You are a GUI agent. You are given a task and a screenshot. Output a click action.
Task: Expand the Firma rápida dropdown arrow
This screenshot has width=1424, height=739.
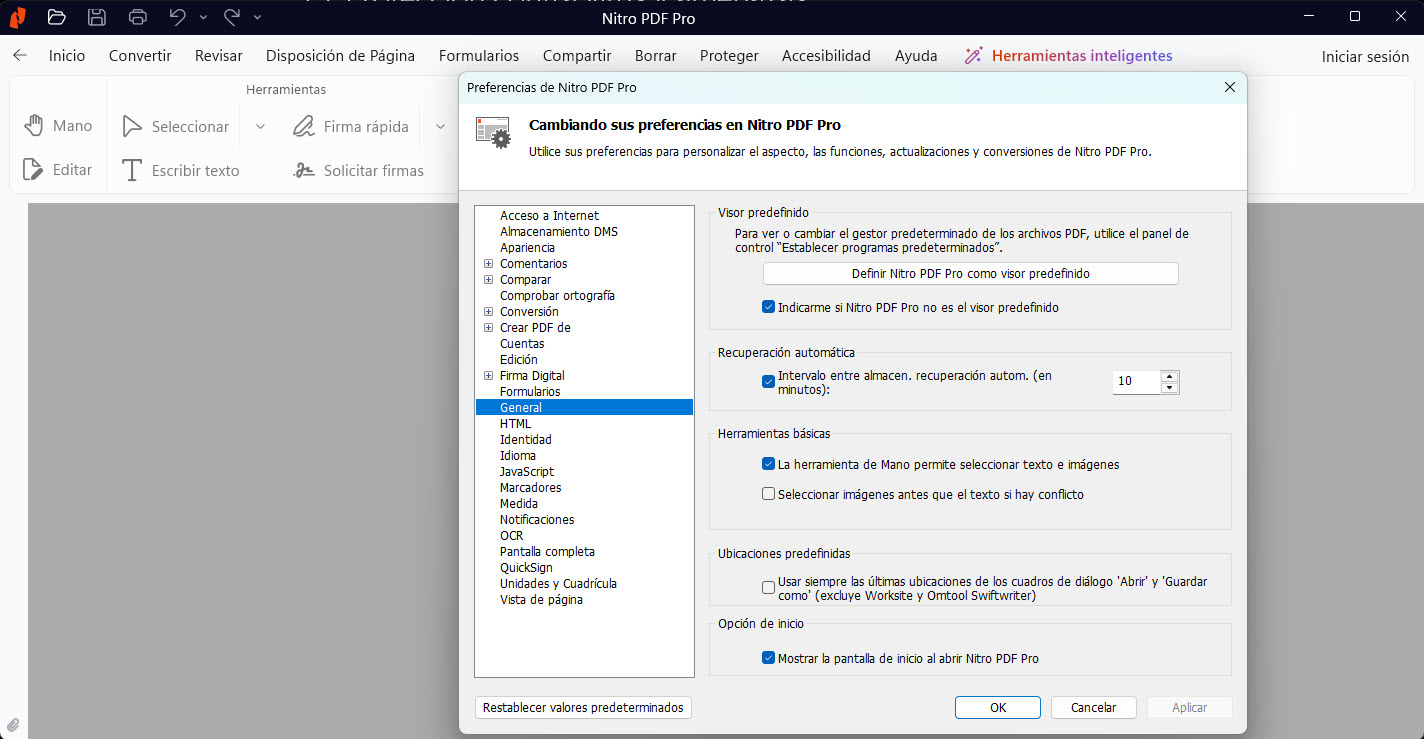pos(440,126)
